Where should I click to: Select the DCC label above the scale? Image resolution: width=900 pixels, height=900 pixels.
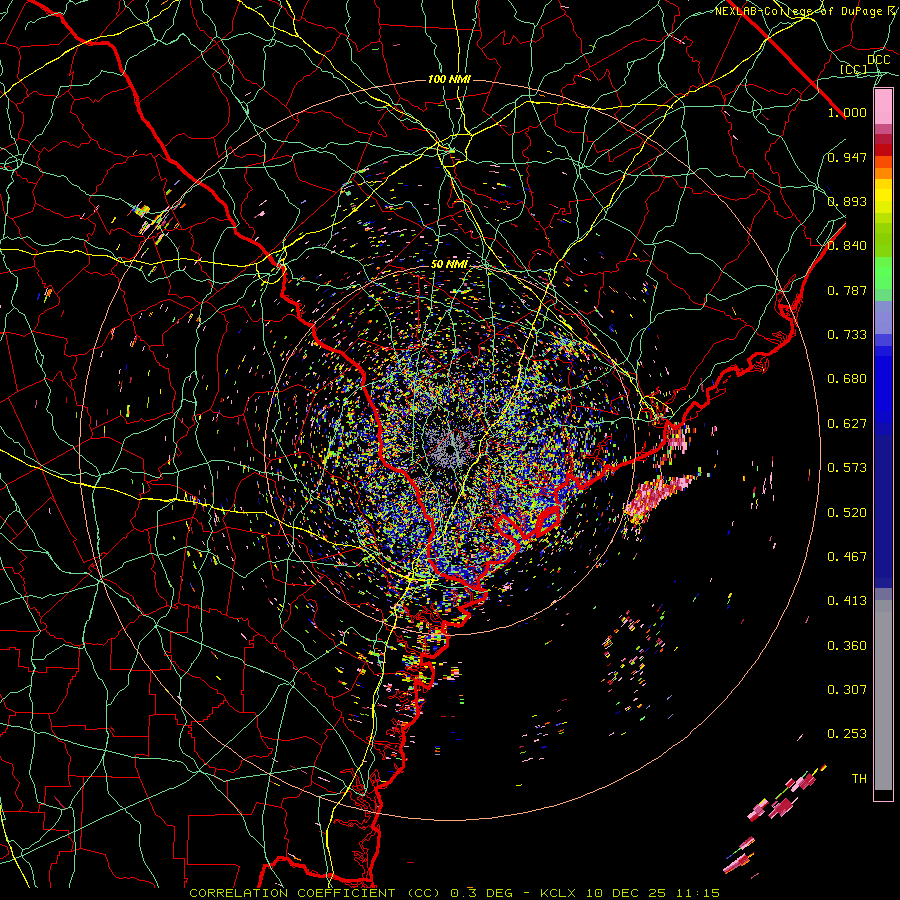click(x=878, y=60)
